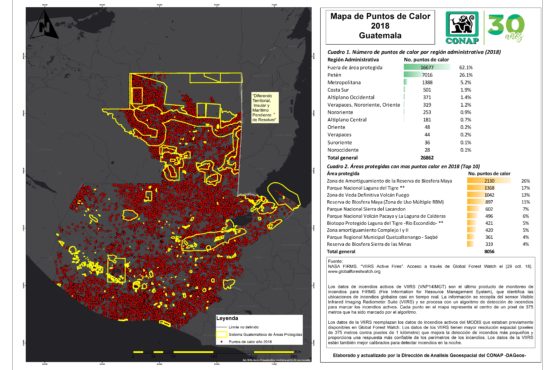Click the red heat point legend dot

[x=222, y=342]
